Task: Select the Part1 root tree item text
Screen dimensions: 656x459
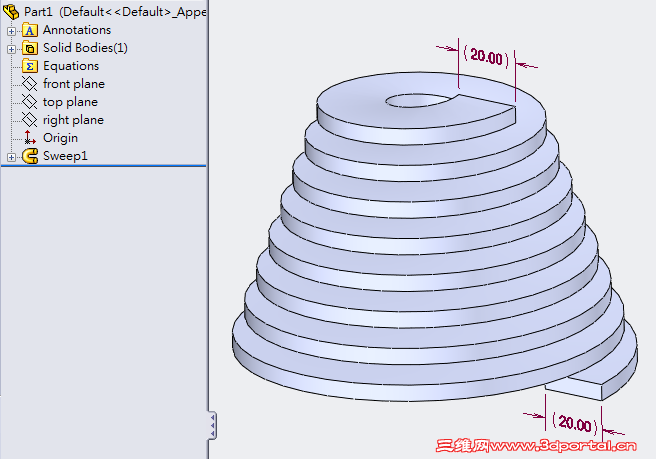Action: [x=115, y=12]
